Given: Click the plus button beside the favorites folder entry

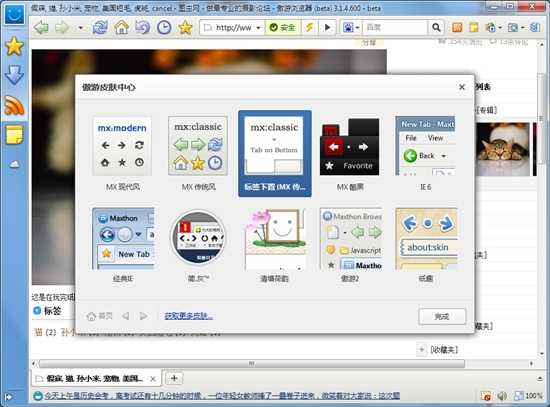Looking at the screenshot, I should click(422, 349).
